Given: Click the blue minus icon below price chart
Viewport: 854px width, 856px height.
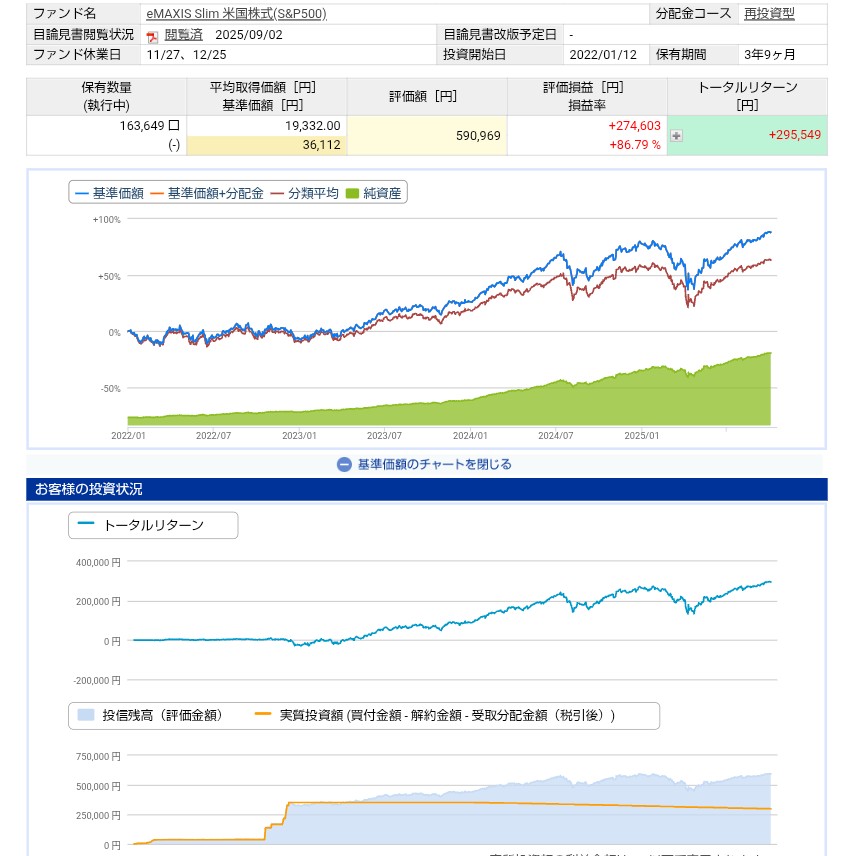Looking at the screenshot, I should point(344,464).
